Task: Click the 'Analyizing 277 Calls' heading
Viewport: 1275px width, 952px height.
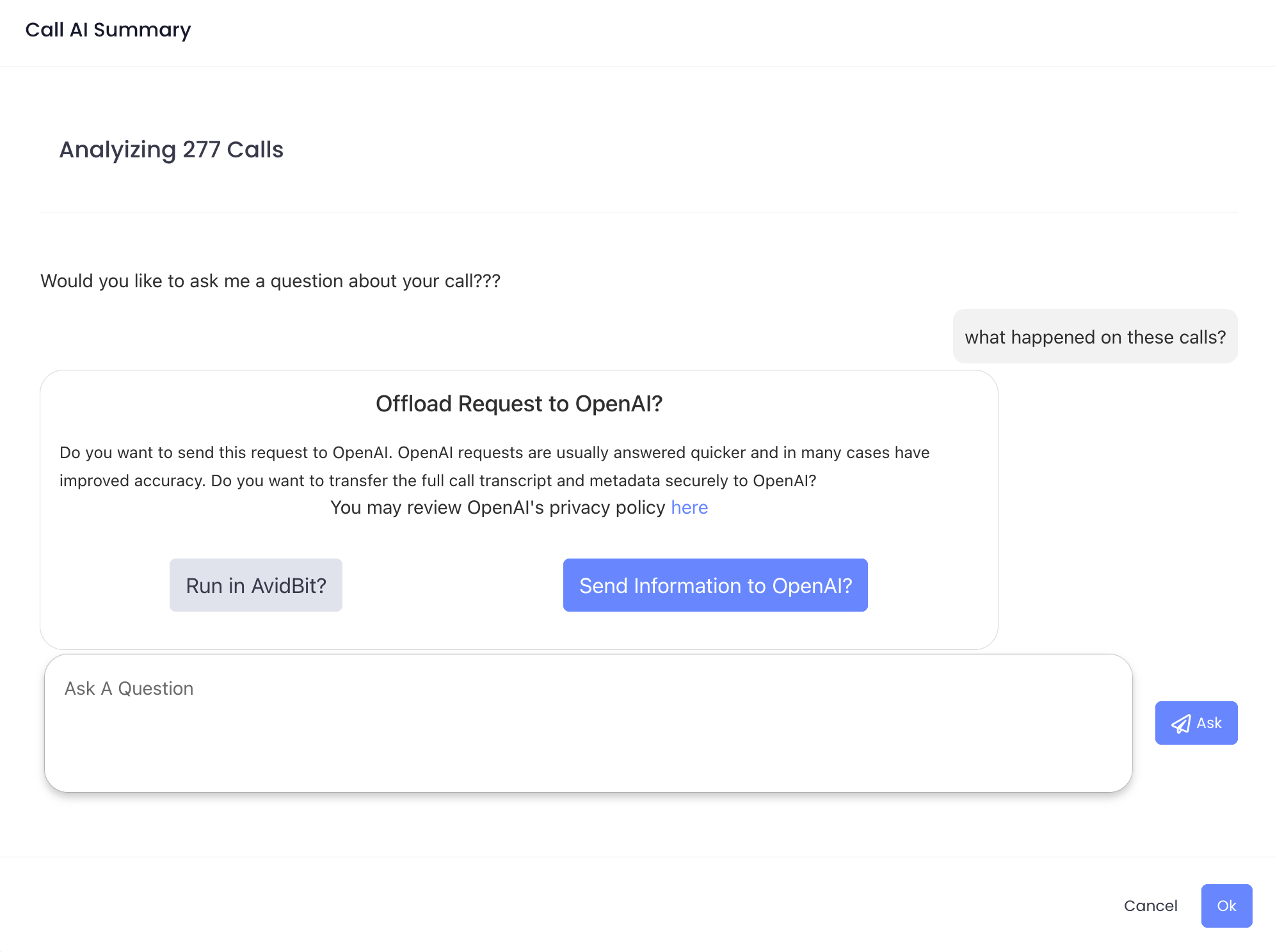Action: coord(171,150)
